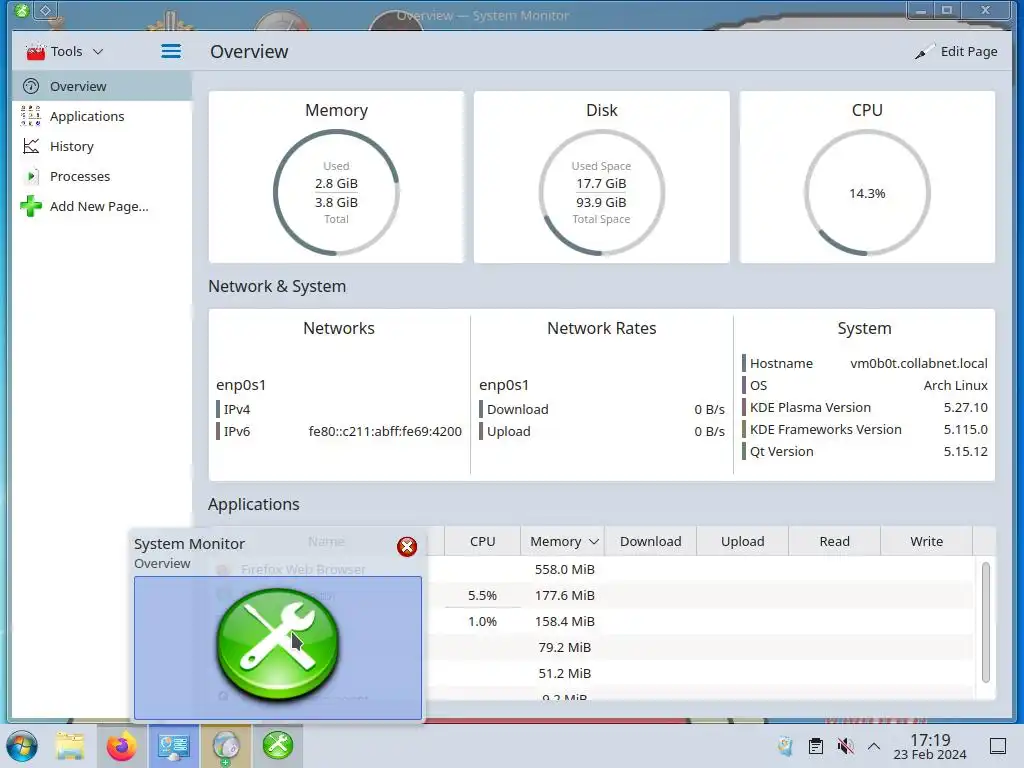Click the disc installer taskbar icon
The image size is (1024, 768).
tap(226, 746)
